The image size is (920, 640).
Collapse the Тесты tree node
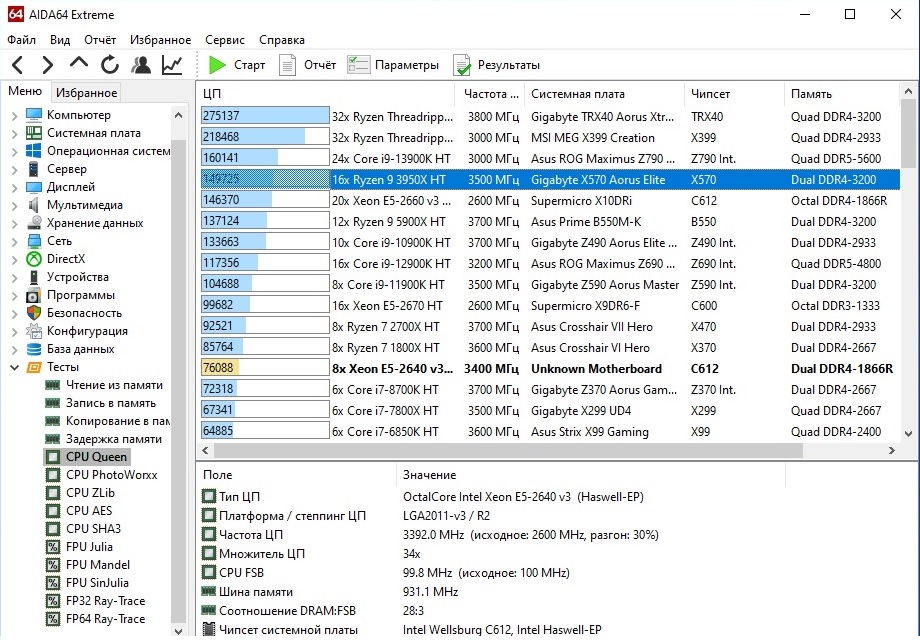point(15,368)
